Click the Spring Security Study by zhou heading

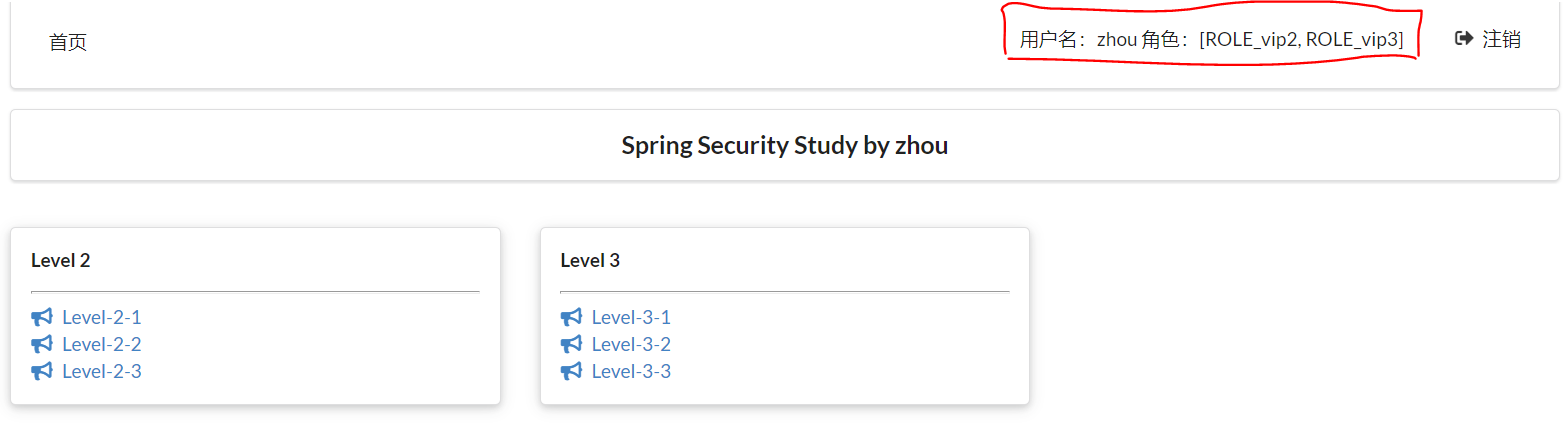click(784, 146)
